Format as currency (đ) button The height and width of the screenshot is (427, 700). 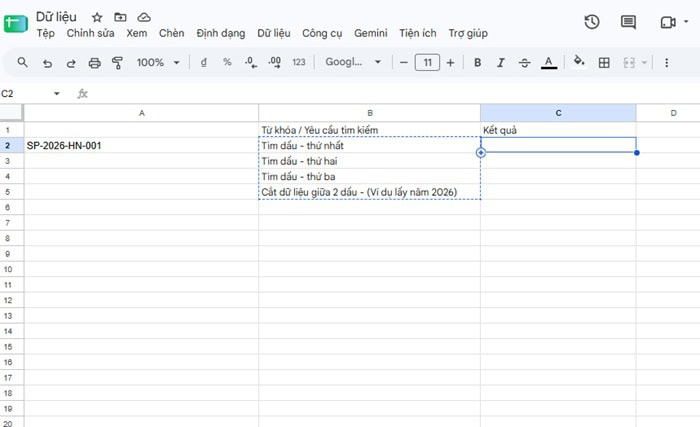tap(204, 63)
